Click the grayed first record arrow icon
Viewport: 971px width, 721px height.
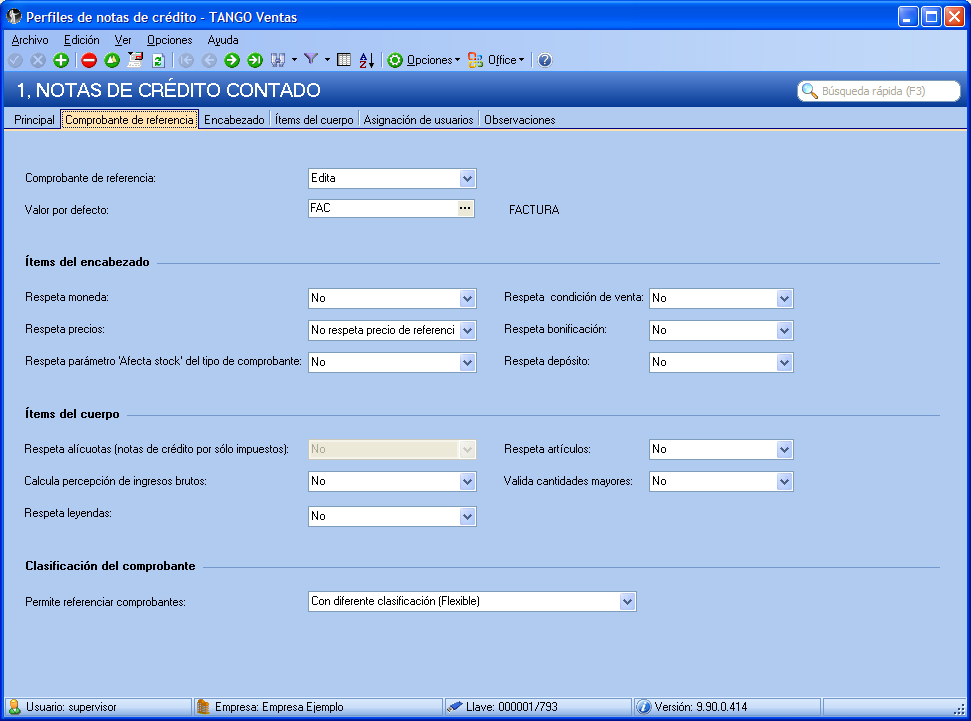[x=186, y=60]
